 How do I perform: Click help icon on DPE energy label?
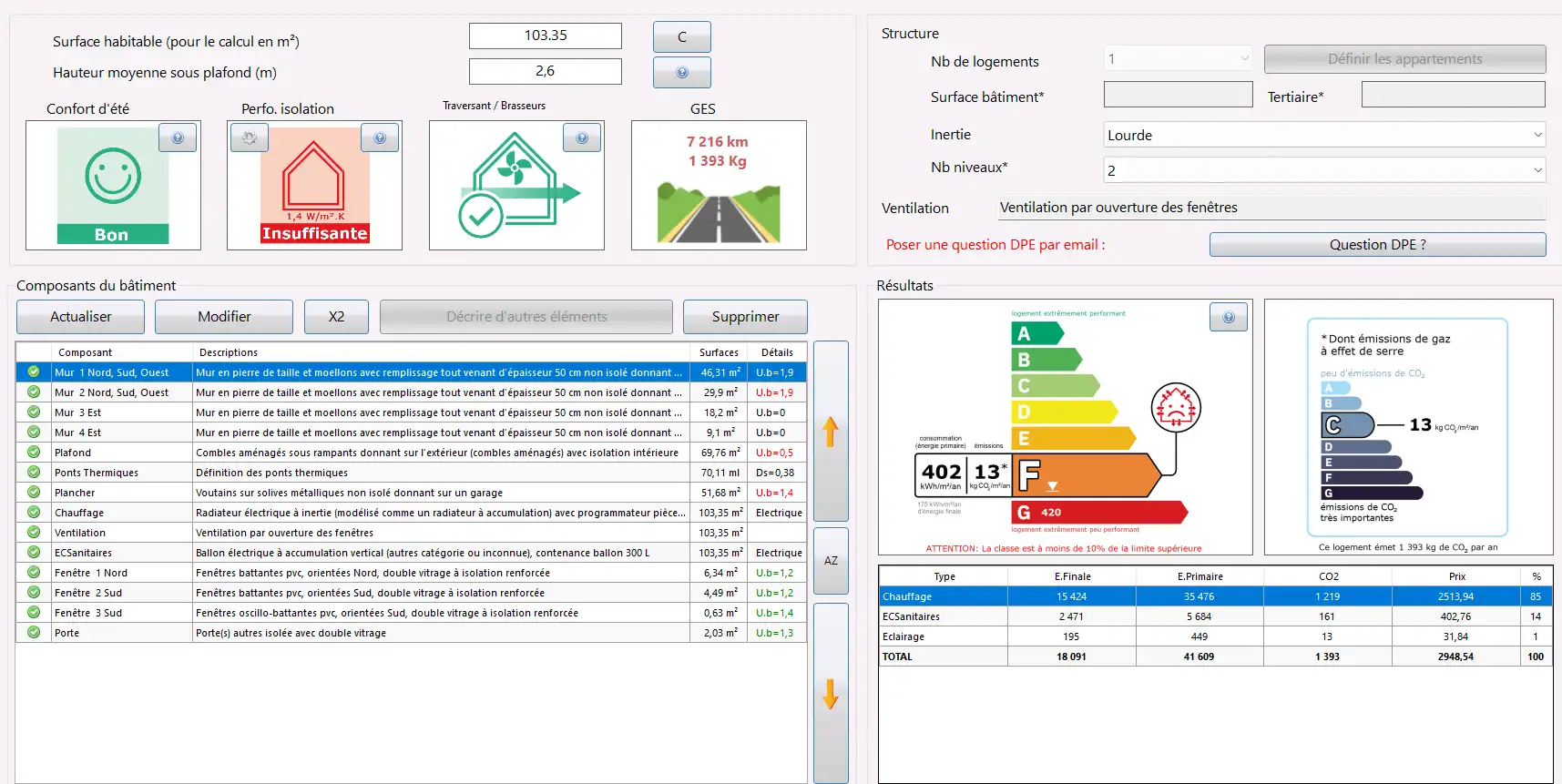tap(1229, 318)
